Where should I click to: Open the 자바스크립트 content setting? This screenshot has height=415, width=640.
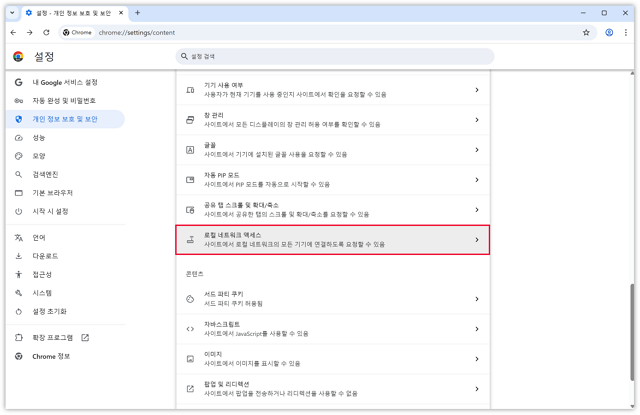click(333, 329)
